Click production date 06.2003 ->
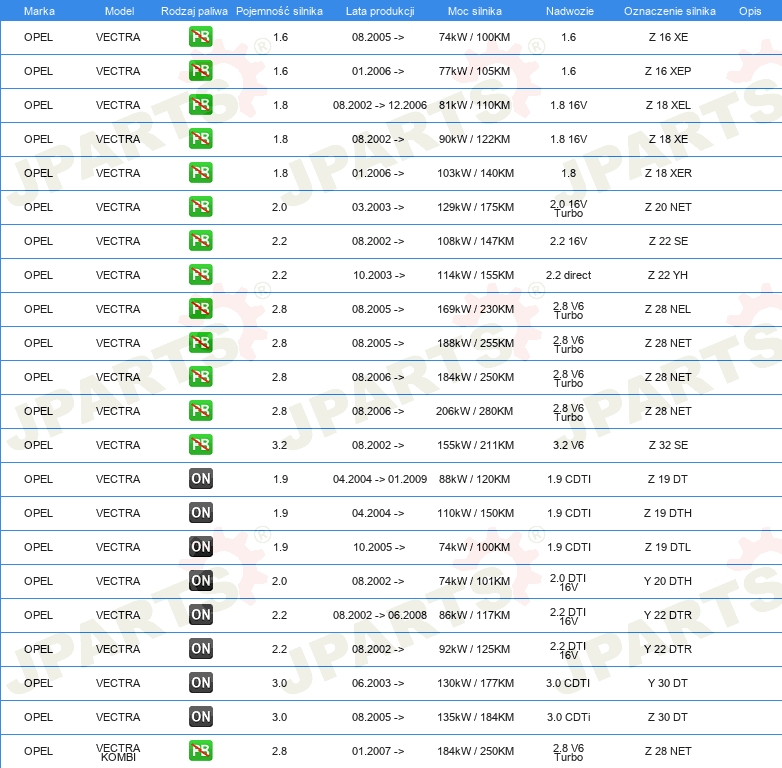Viewport: 782px width, 768px height. click(378, 683)
